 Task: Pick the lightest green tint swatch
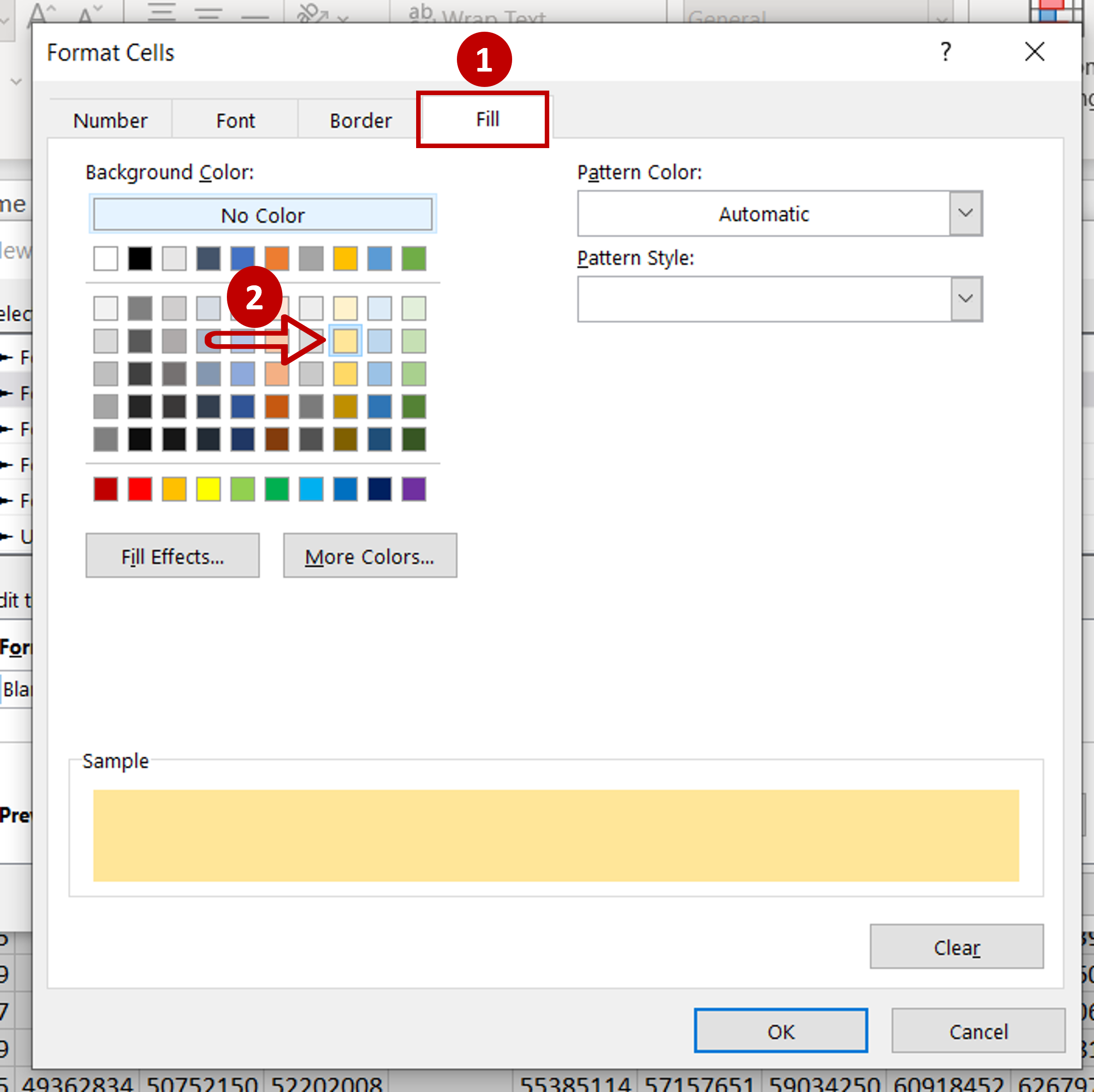[414, 309]
